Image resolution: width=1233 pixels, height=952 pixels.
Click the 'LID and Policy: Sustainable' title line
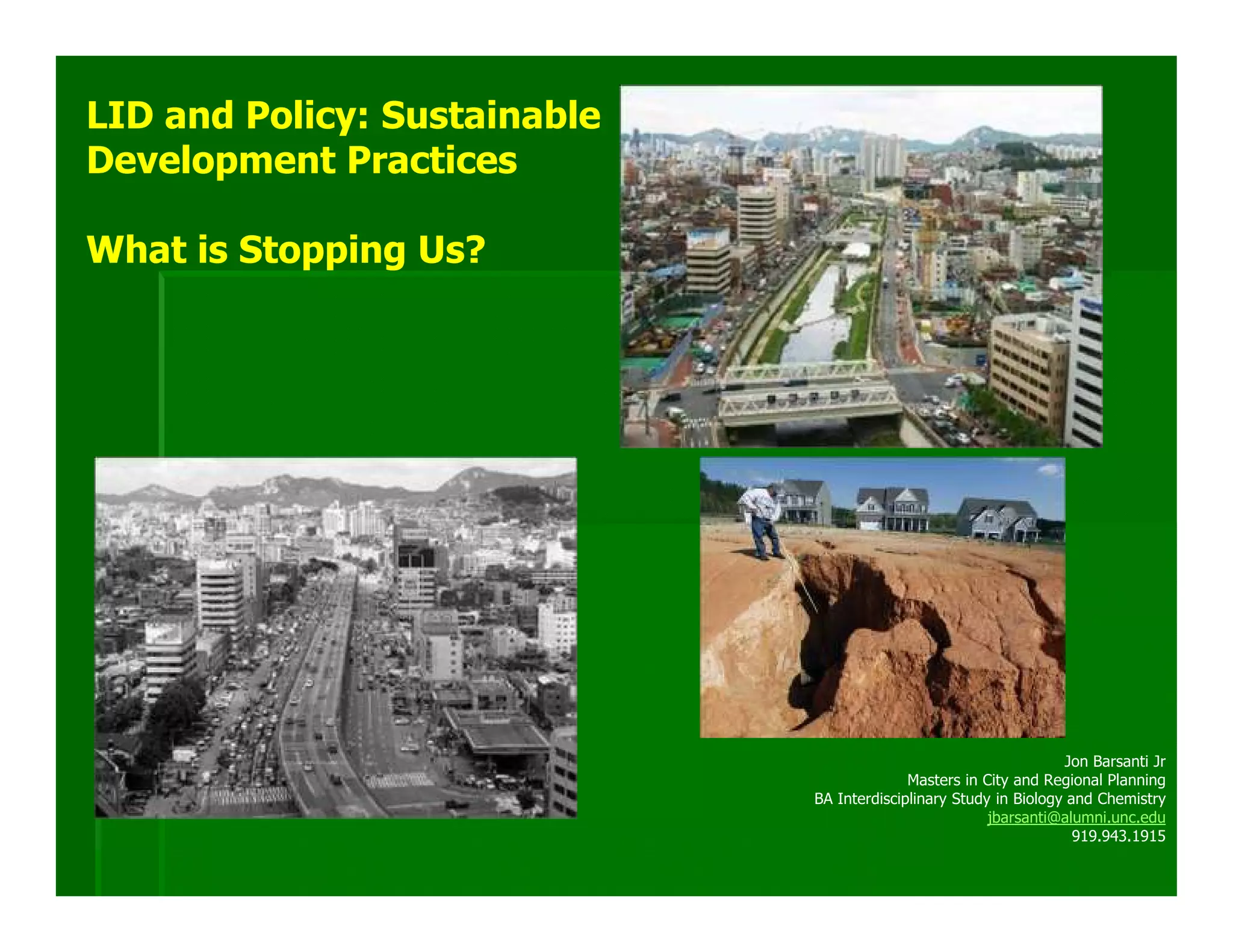click(344, 115)
